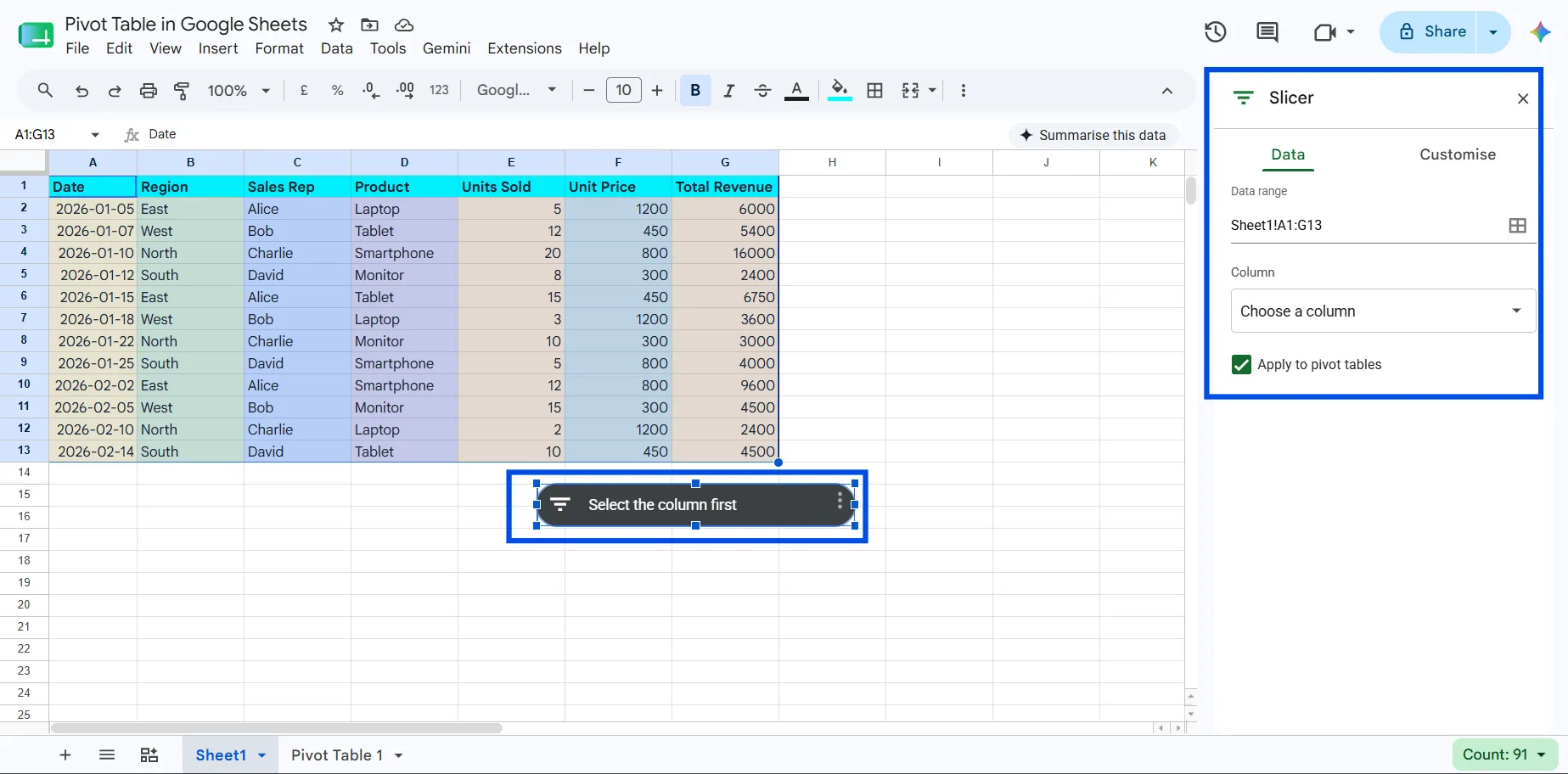The width and height of the screenshot is (1568, 774).
Task: Format as currency with pound icon
Action: click(304, 90)
